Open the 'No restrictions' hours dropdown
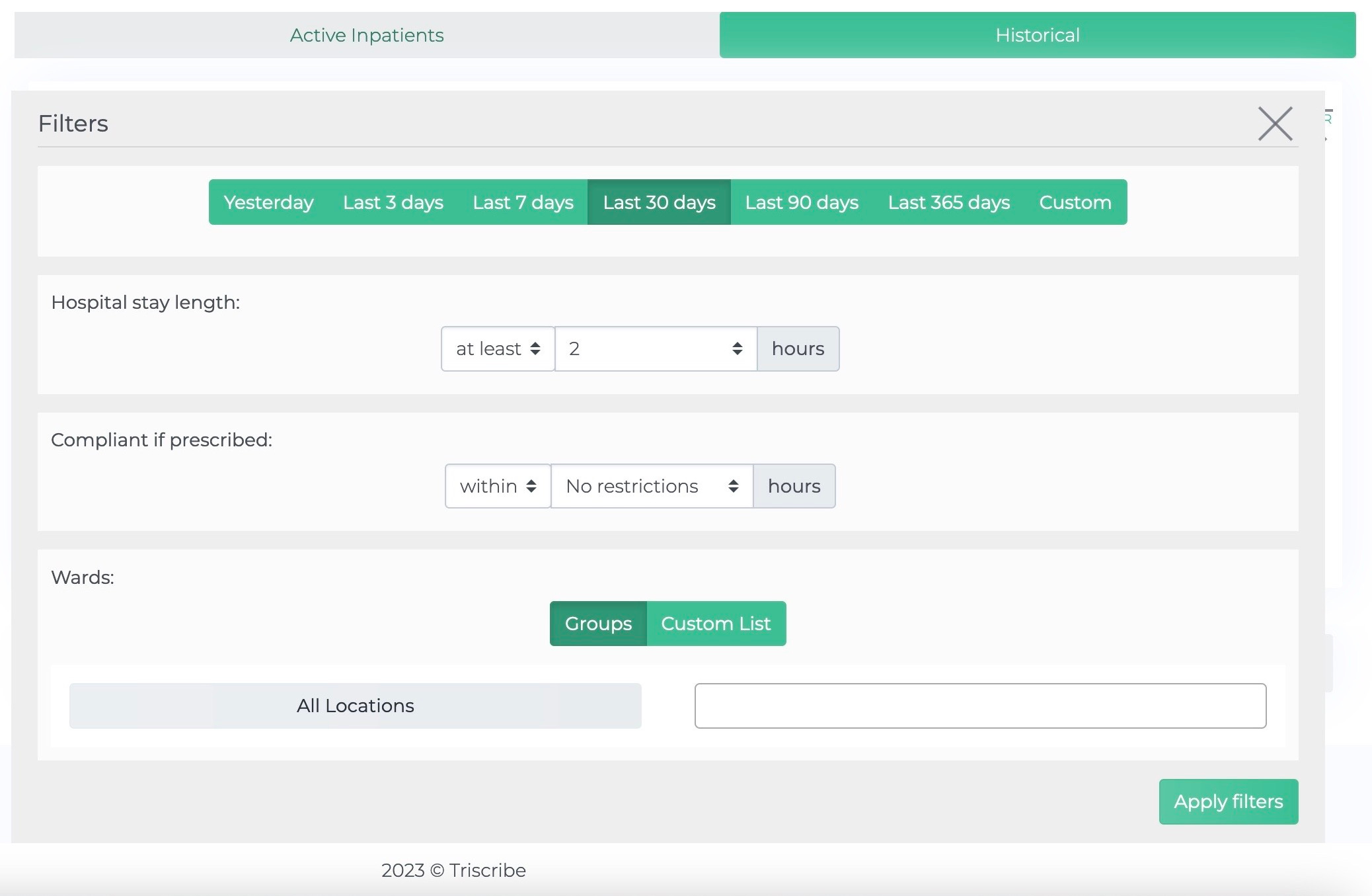 click(652, 486)
